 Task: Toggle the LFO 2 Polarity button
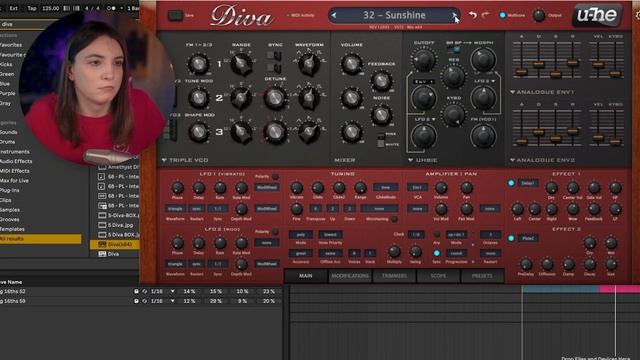point(276,231)
